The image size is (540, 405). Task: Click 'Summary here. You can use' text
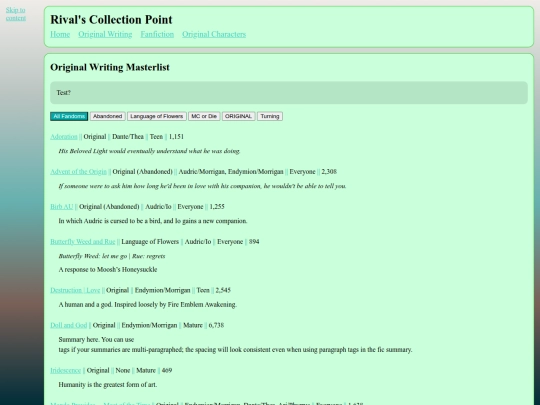point(96,340)
